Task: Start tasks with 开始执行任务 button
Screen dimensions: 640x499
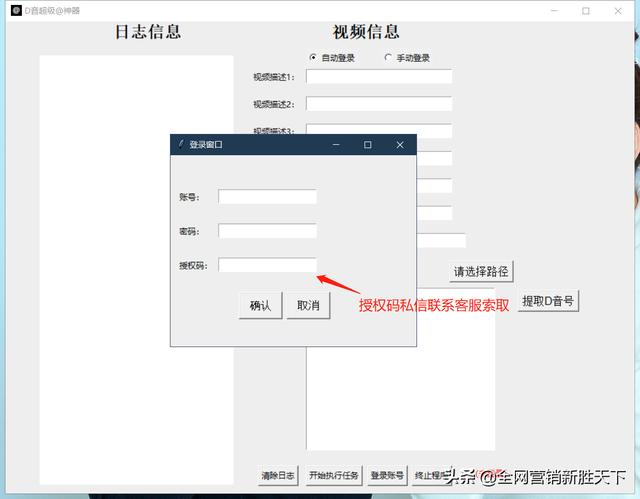Action: point(333,476)
